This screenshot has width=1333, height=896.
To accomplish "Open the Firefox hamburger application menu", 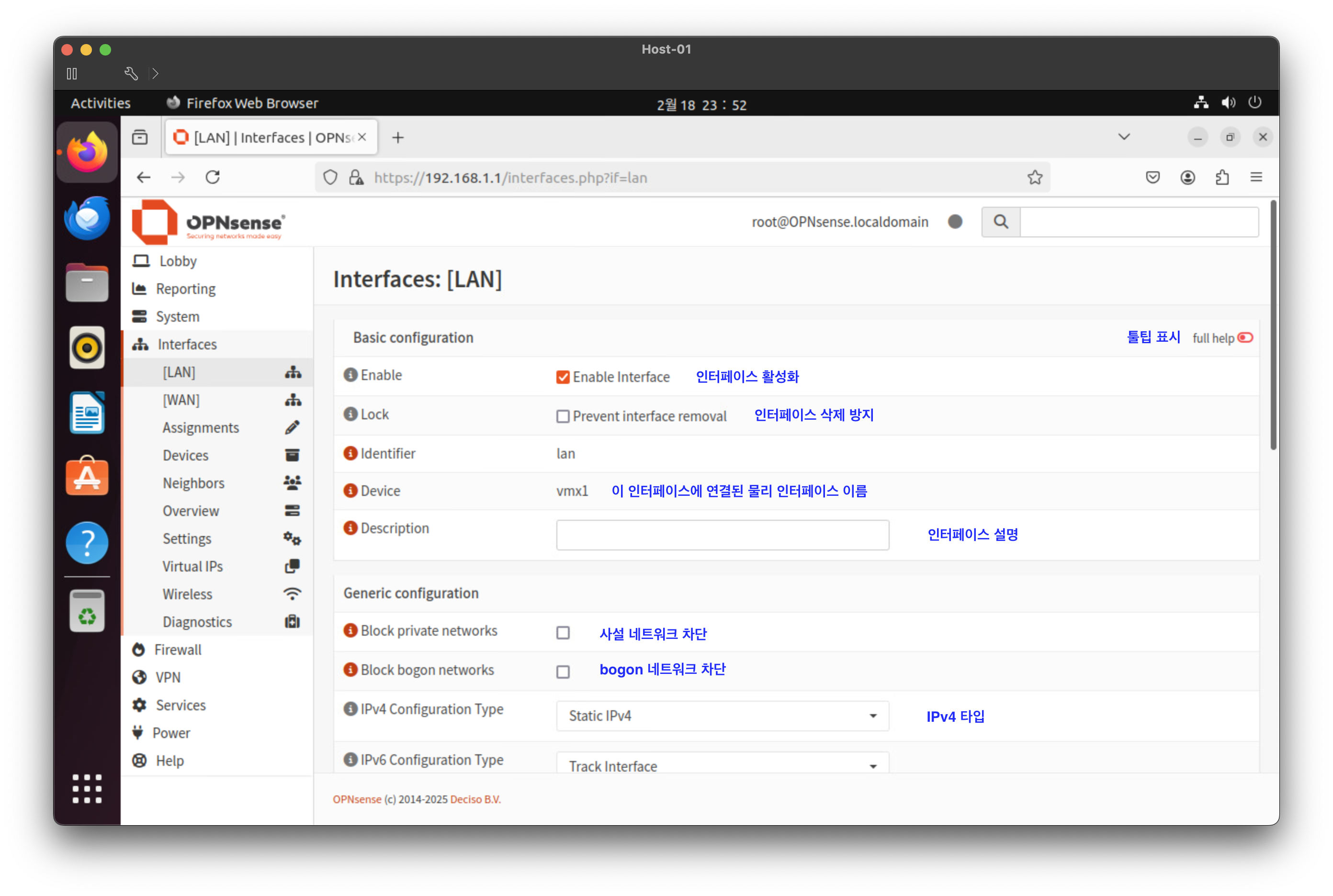I will point(1256,178).
